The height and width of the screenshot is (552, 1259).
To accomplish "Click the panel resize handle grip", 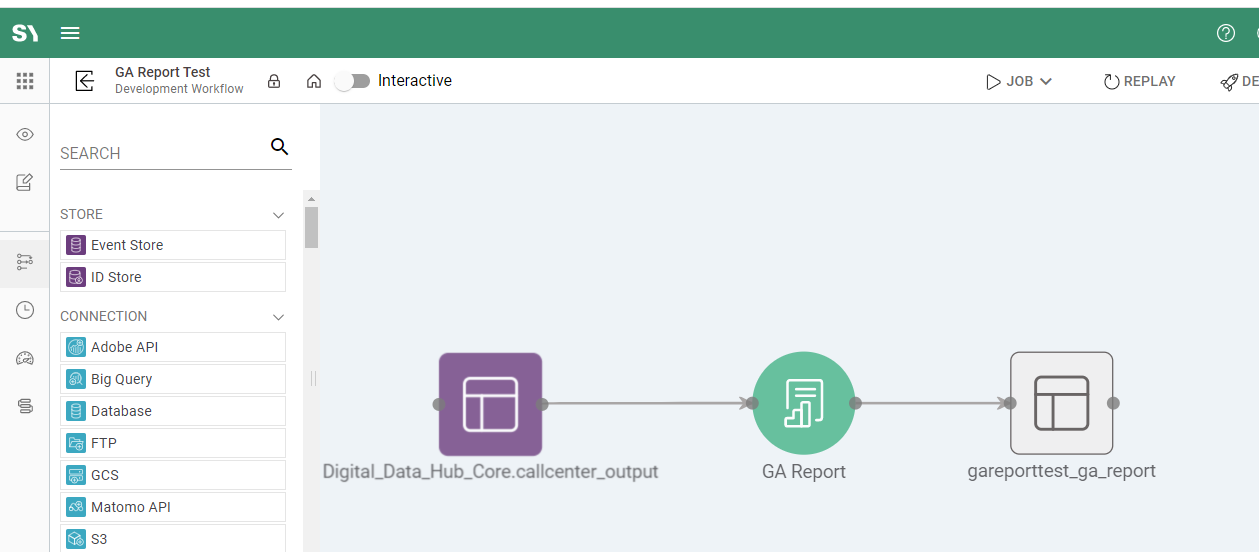I will [313, 378].
